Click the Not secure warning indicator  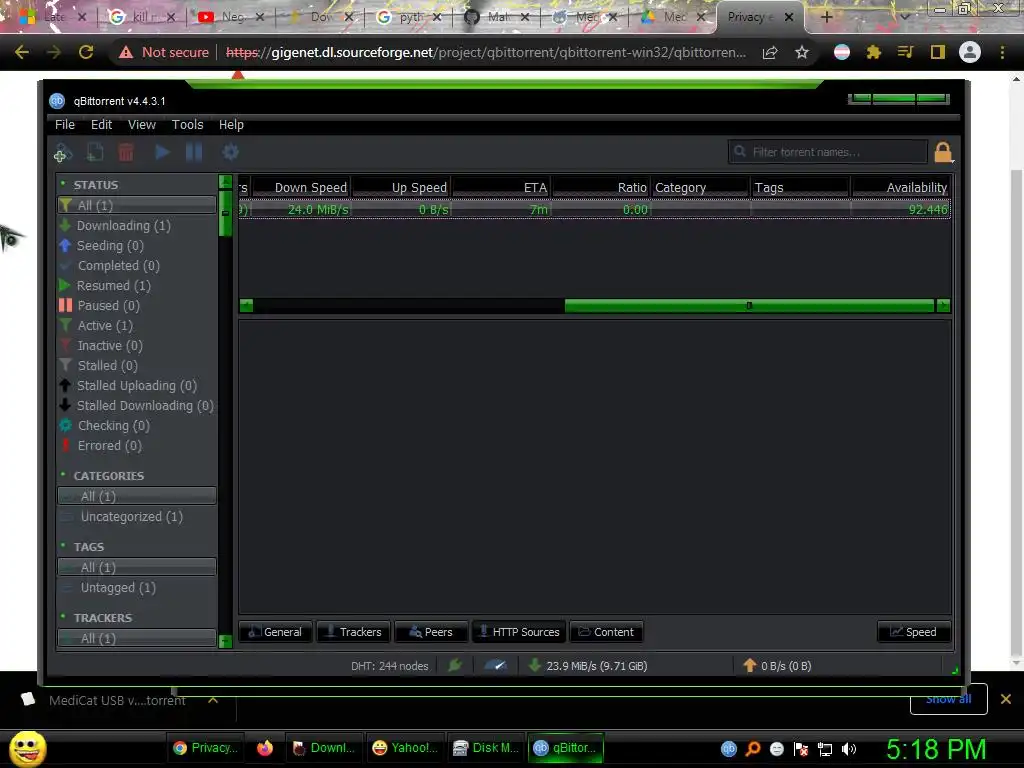click(x=164, y=52)
